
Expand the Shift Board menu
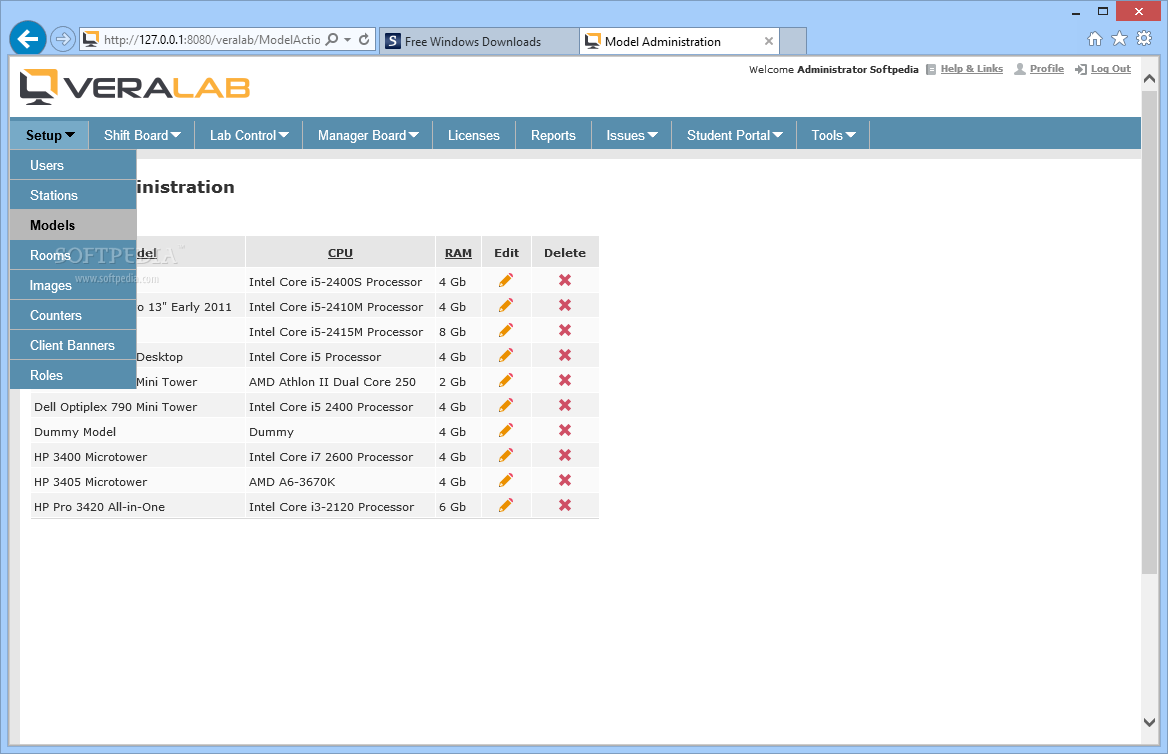point(142,136)
